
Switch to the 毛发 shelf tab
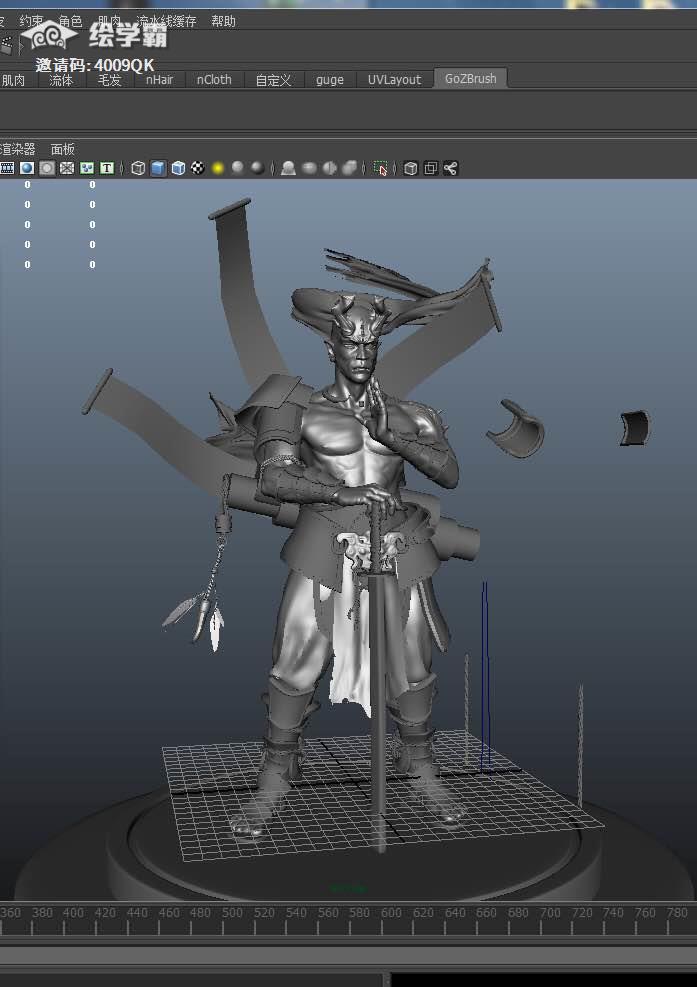(x=109, y=80)
